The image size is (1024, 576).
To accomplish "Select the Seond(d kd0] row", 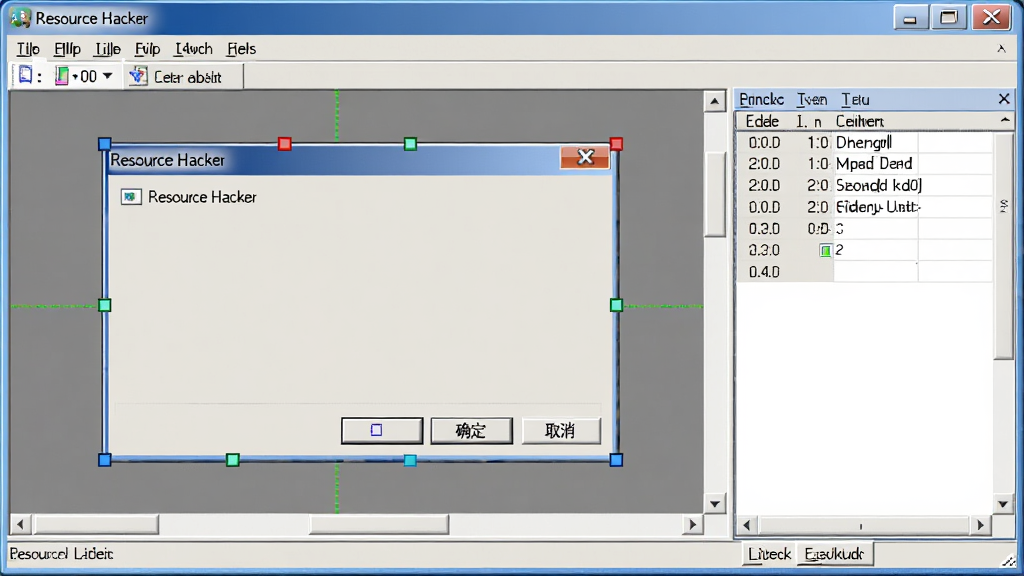I will click(x=865, y=185).
